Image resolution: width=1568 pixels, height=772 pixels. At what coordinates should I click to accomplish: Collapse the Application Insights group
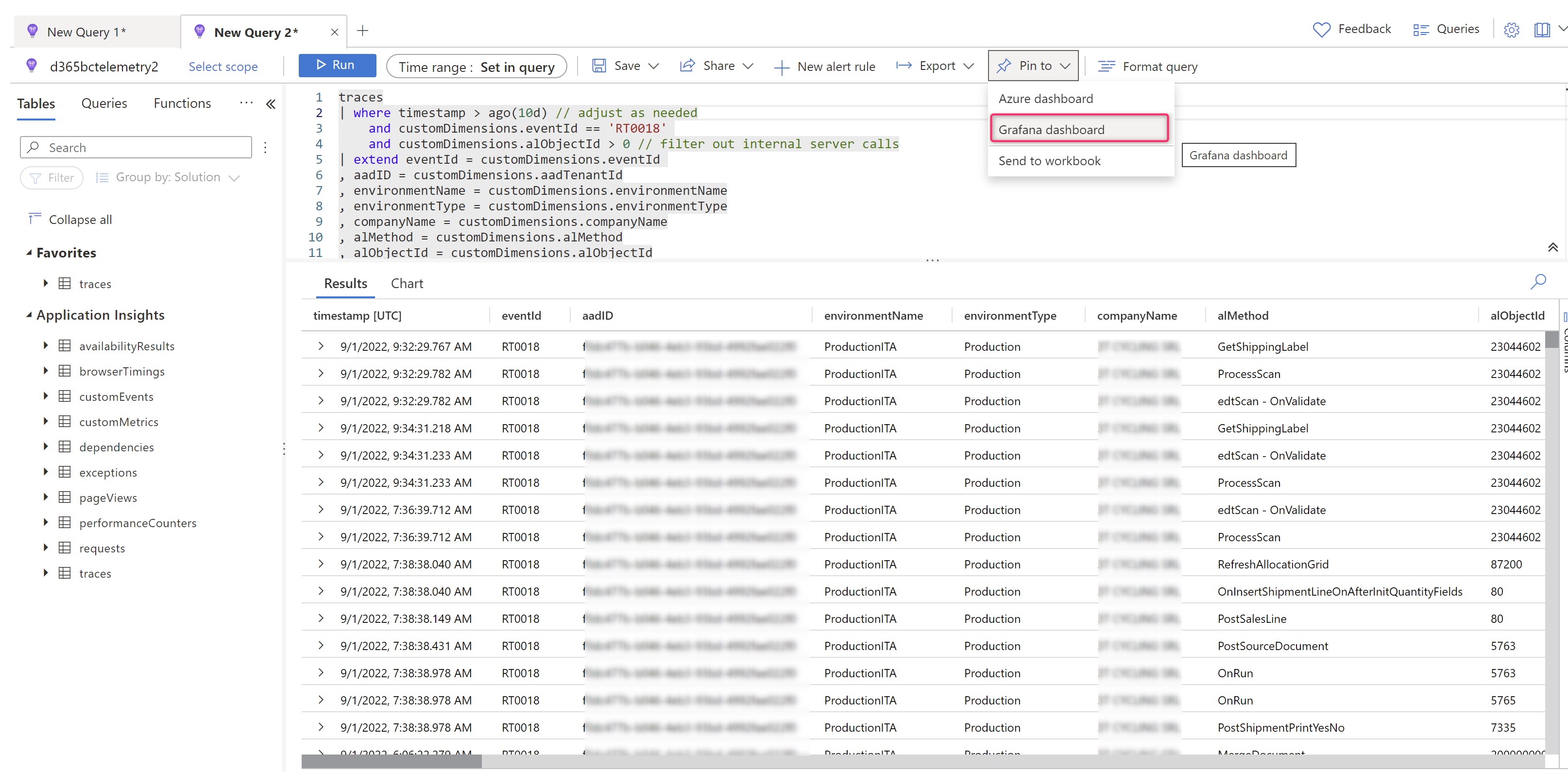pyautogui.click(x=29, y=315)
